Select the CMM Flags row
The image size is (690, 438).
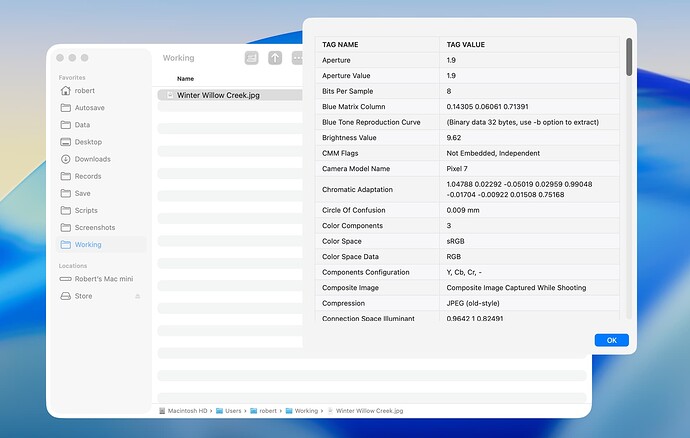(x=467, y=153)
